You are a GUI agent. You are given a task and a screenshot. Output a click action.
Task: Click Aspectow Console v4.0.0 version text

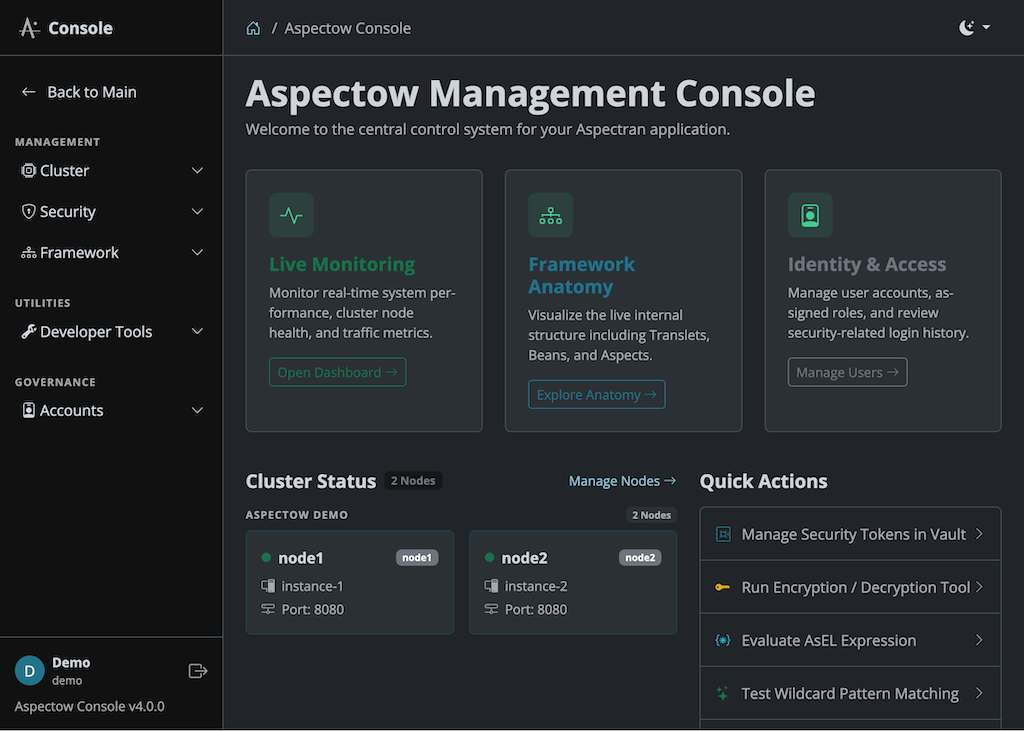tap(89, 707)
